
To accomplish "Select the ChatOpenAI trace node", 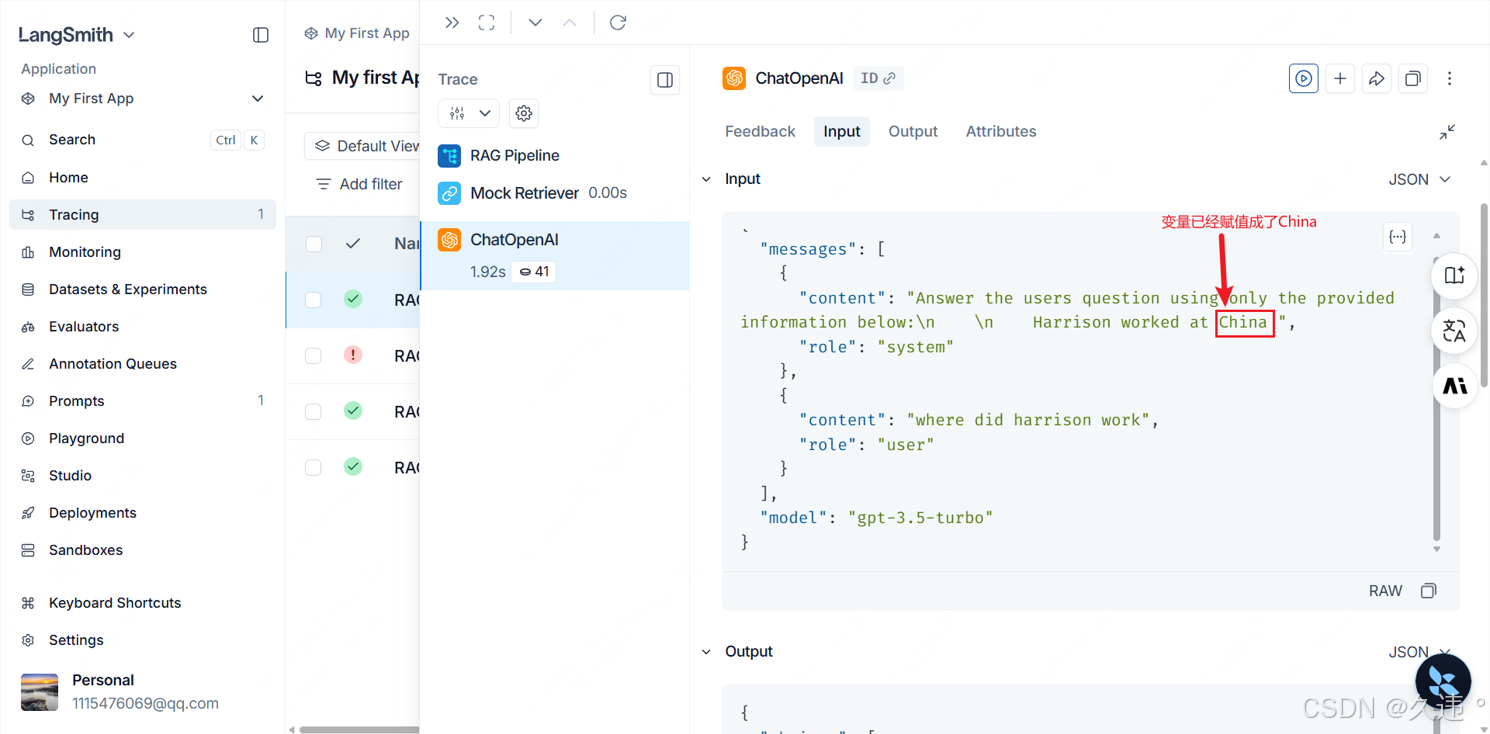I will 555,256.
